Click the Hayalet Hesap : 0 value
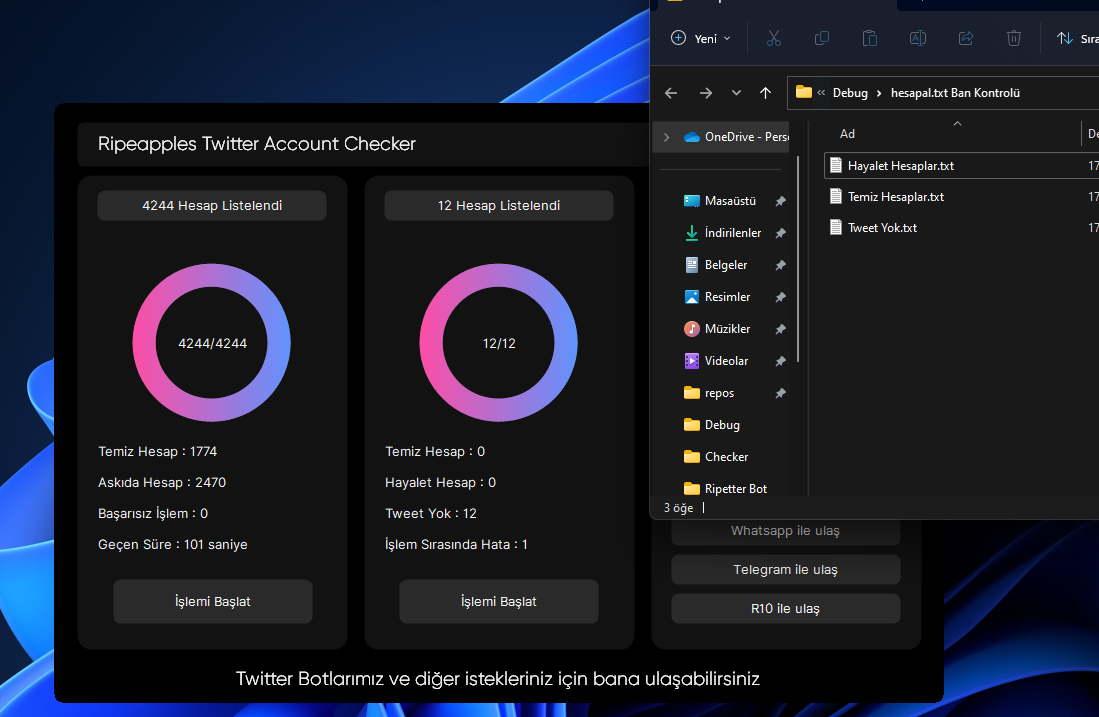The image size is (1099, 717). click(440, 482)
